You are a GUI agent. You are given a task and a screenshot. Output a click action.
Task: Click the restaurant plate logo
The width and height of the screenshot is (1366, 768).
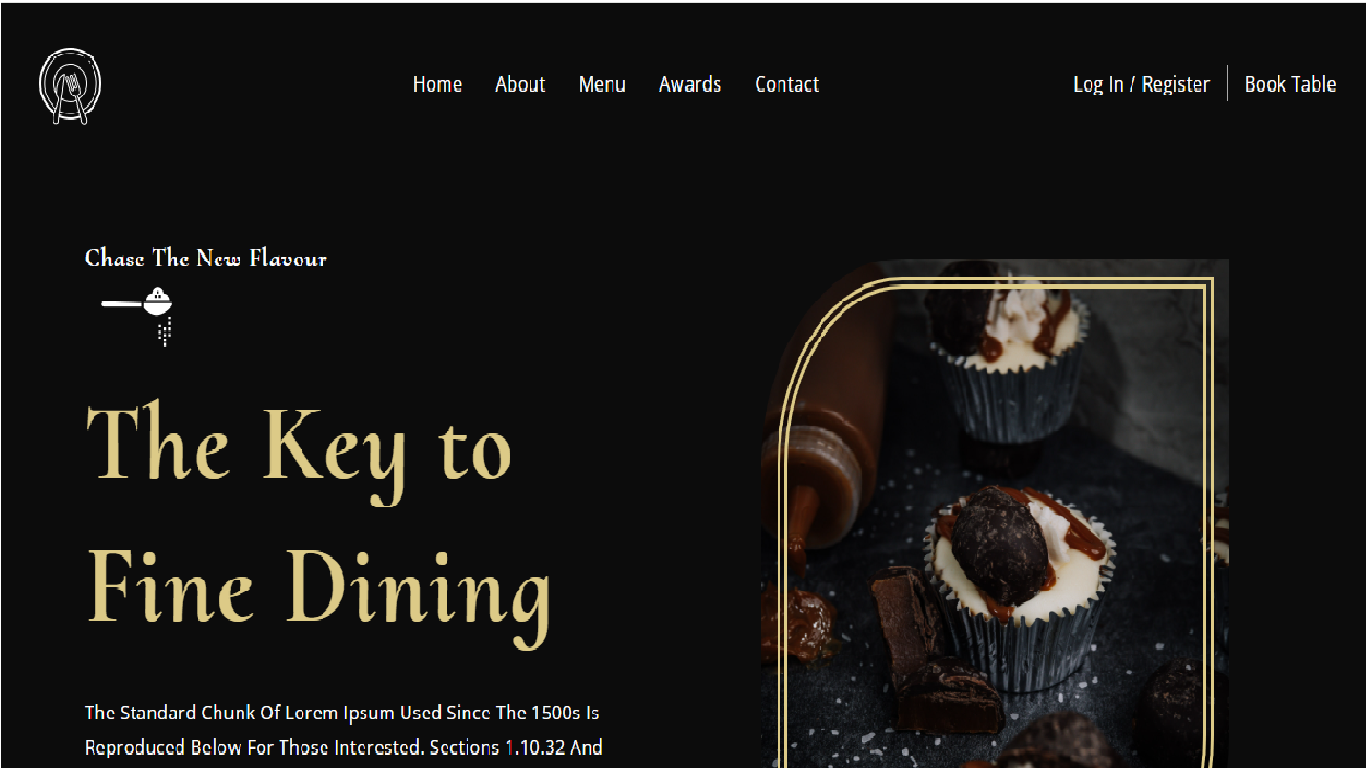click(x=70, y=86)
